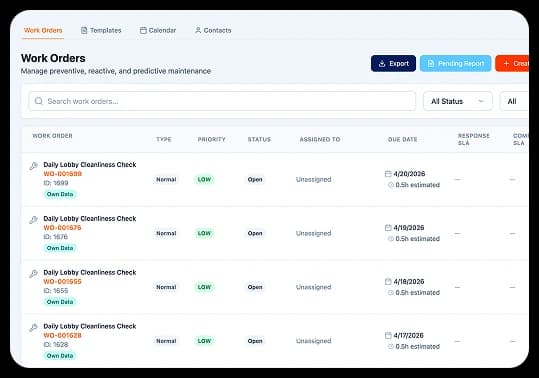Click clock icon in WO-001655 estimate
This screenshot has height=378, width=539.
click(391, 293)
